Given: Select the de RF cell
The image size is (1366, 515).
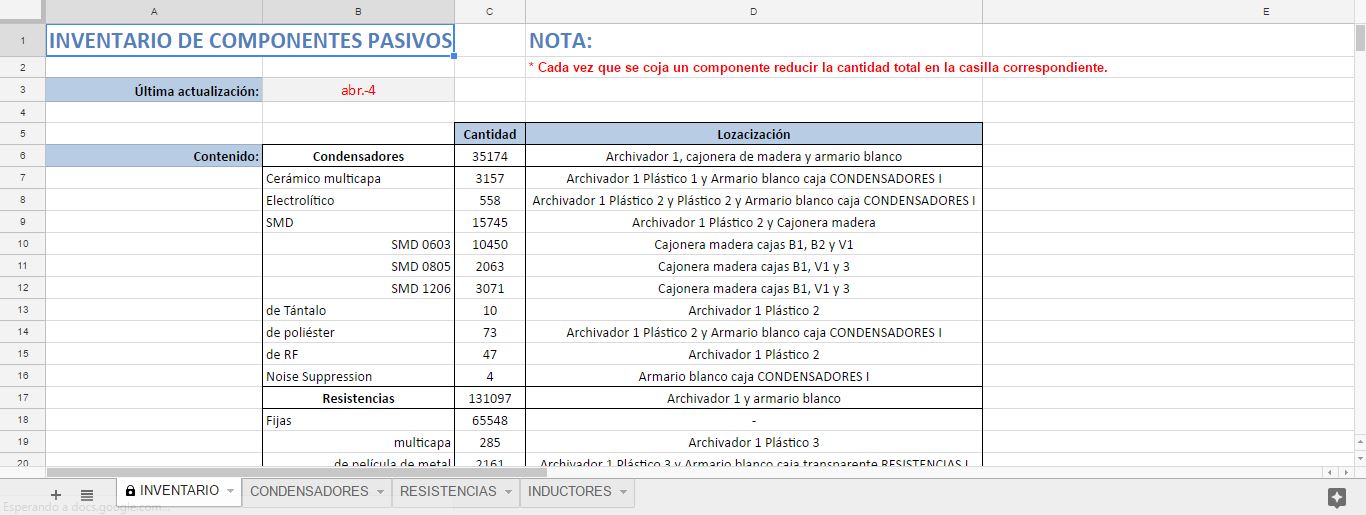Looking at the screenshot, I should 358,354.
